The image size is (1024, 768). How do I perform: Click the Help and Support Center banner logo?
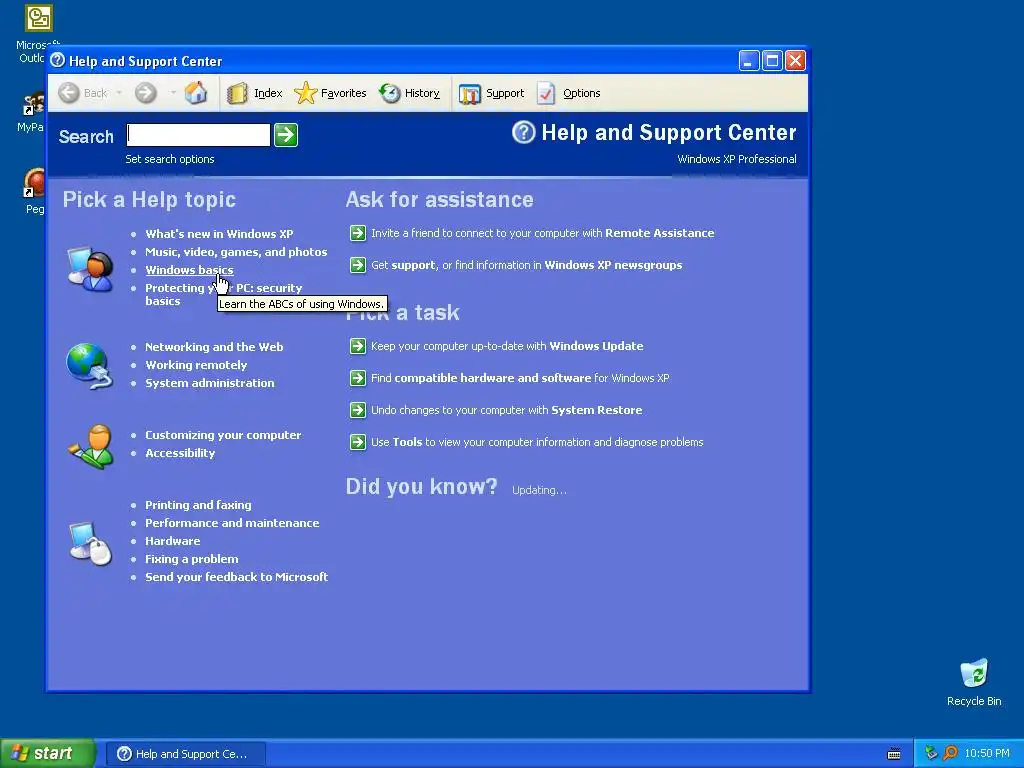(523, 132)
